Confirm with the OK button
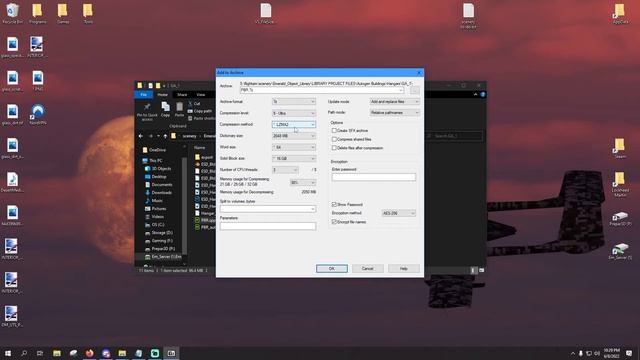 click(x=332, y=269)
